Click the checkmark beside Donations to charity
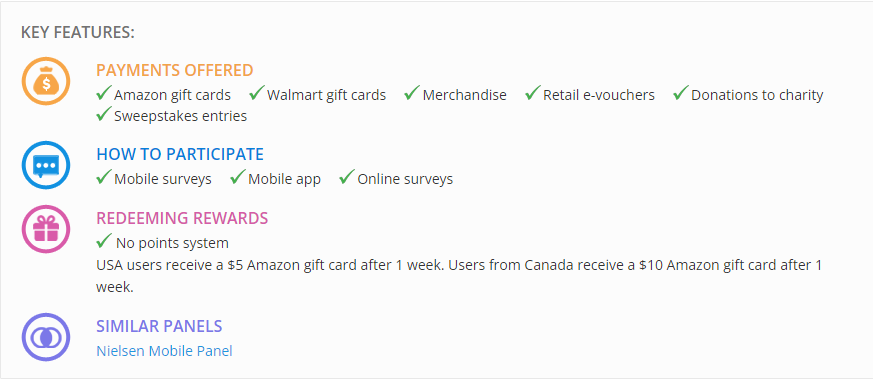 click(681, 93)
